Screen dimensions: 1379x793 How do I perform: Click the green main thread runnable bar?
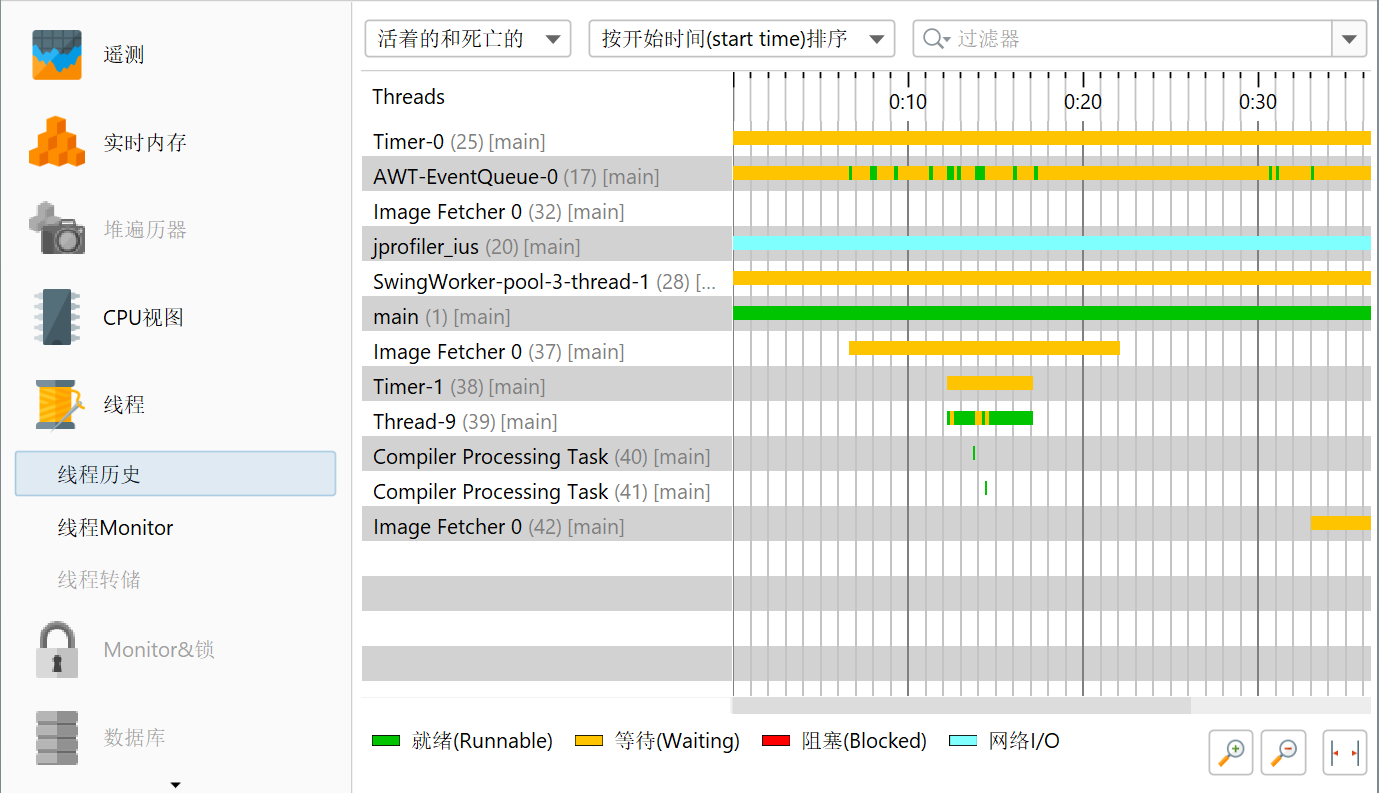1052,313
